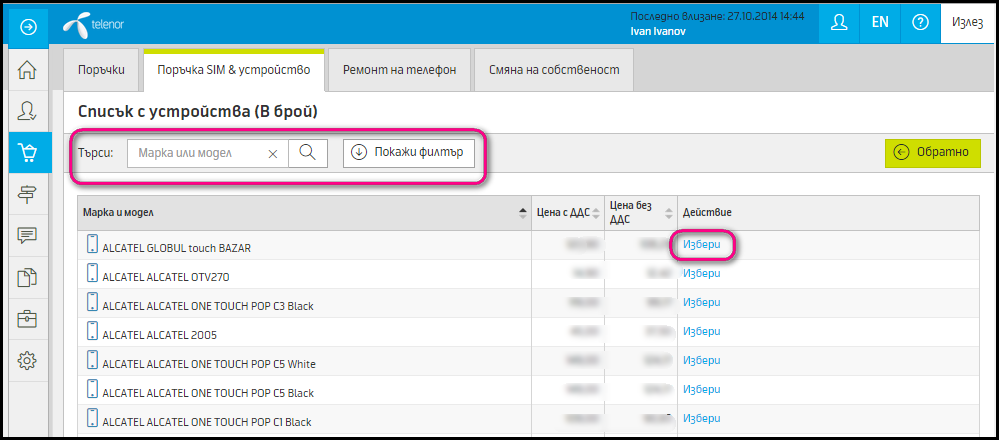The height and width of the screenshot is (440, 999).
Task: Click text ALCATEL ALCATEL ONE TOUCH POP C5 Black
Action: coord(208,394)
